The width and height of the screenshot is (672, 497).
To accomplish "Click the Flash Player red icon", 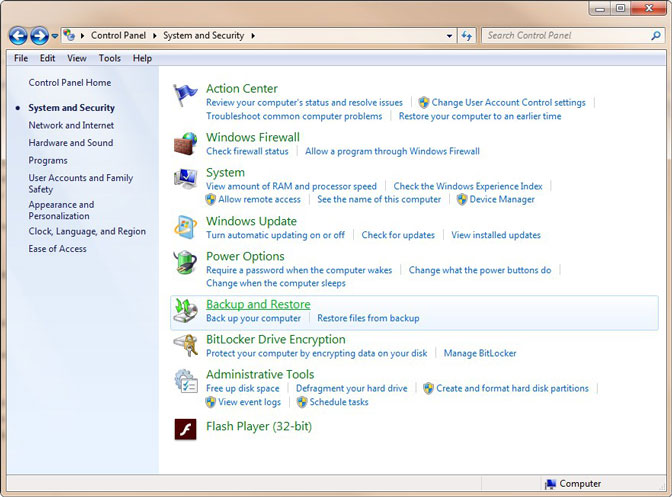I will [185, 429].
